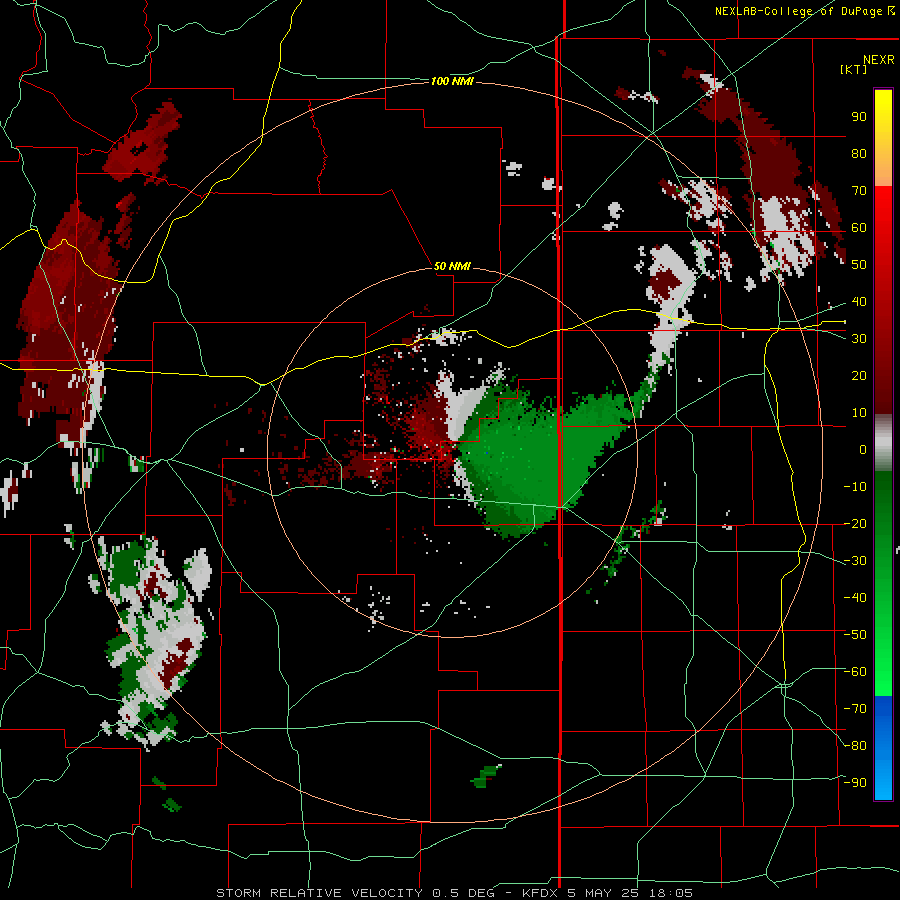Click the -10 value on the velocity scale

pos(855,487)
